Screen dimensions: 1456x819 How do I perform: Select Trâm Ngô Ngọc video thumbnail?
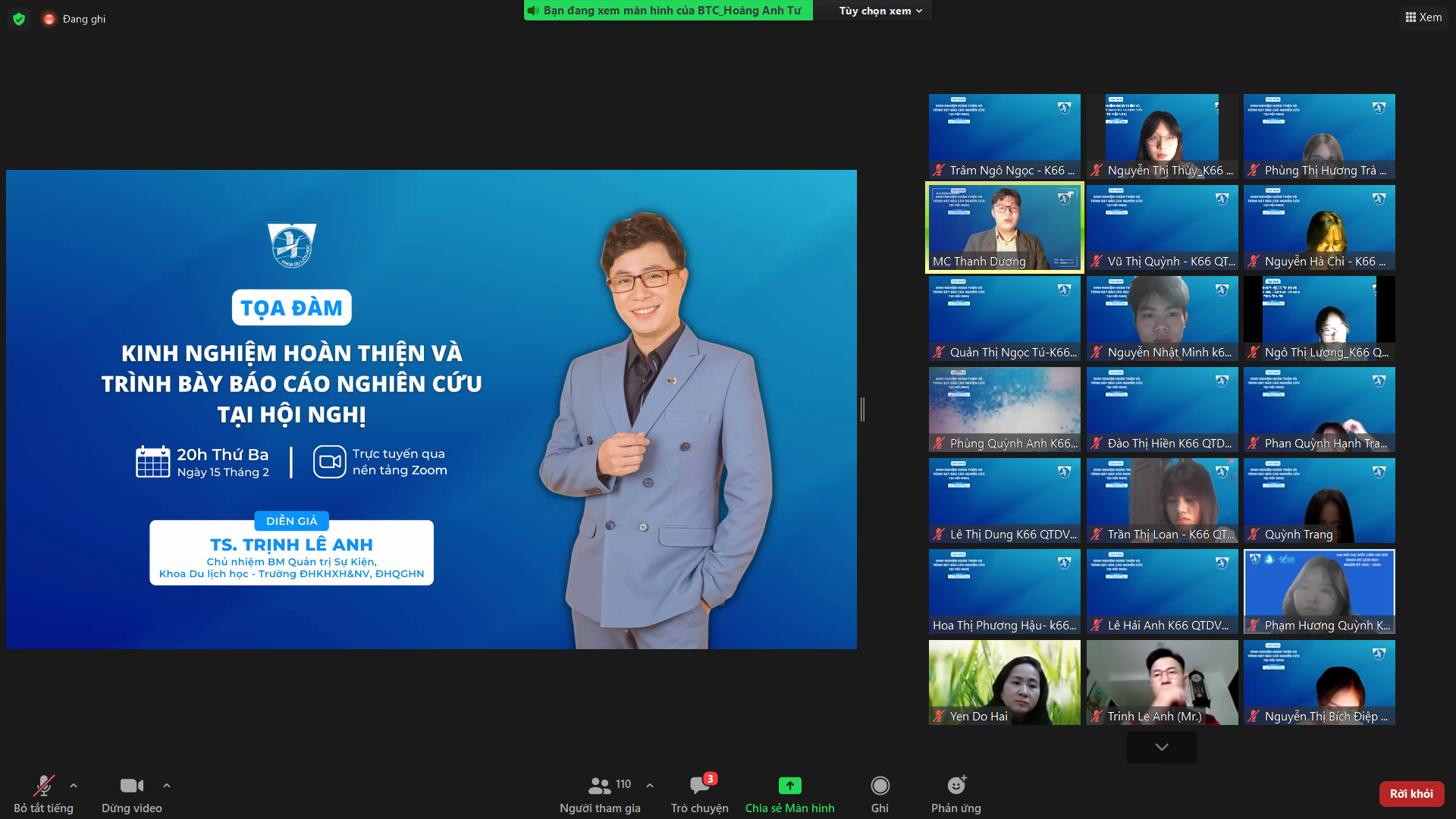(x=1005, y=136)
